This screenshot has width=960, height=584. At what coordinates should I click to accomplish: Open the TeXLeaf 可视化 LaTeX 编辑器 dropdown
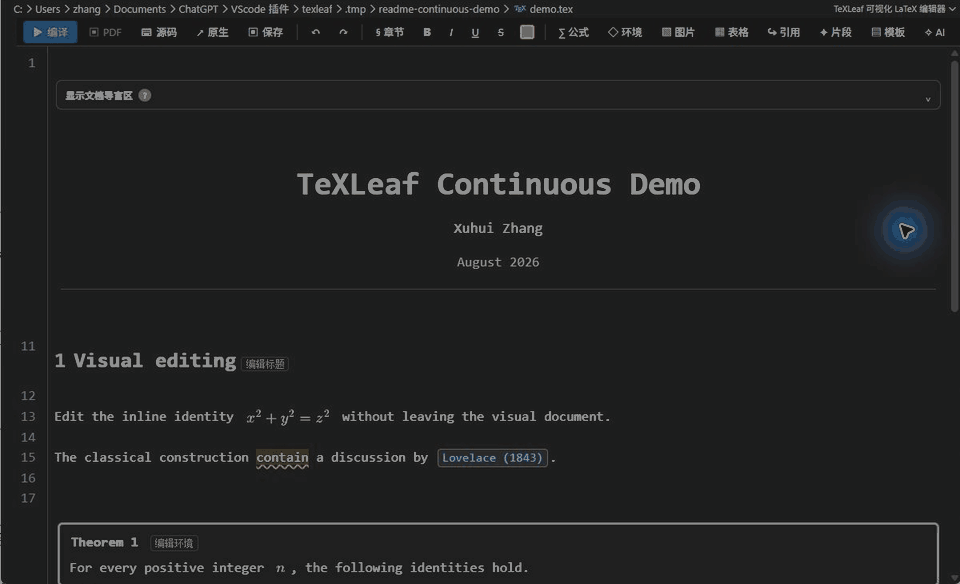[894, 9]
